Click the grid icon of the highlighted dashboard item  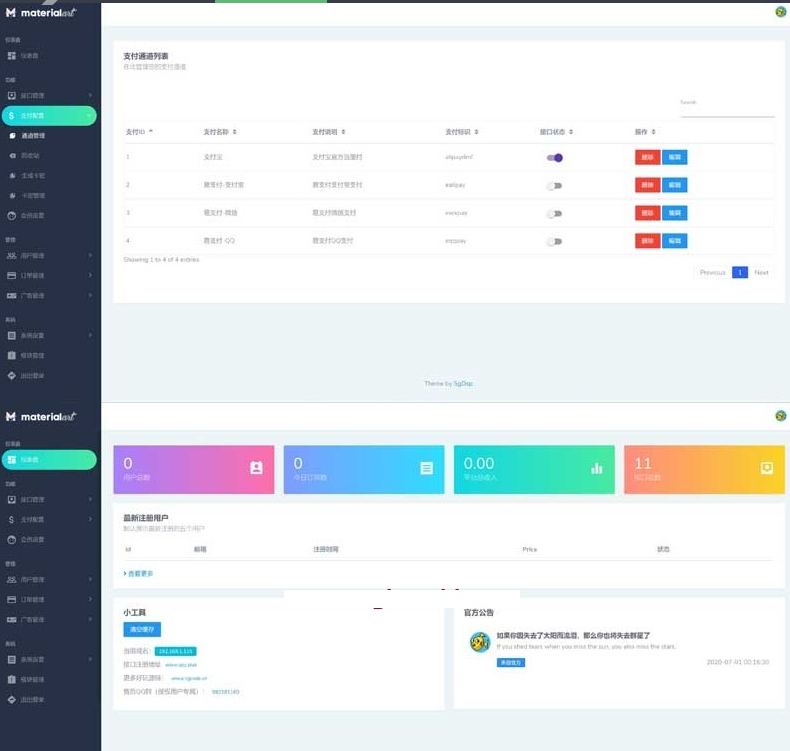coord(11,460)
